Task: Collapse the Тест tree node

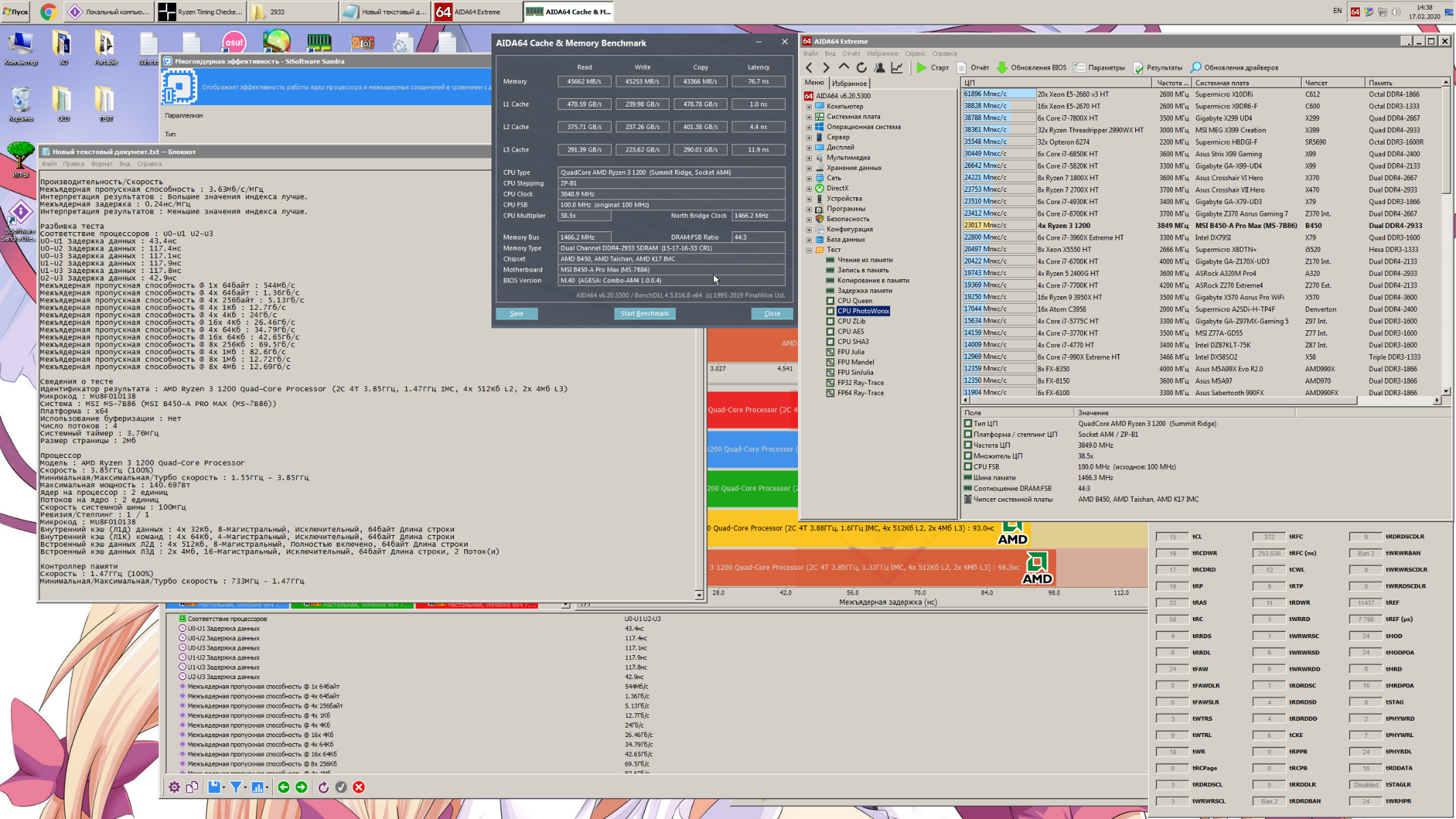Action: pos(809,250)
